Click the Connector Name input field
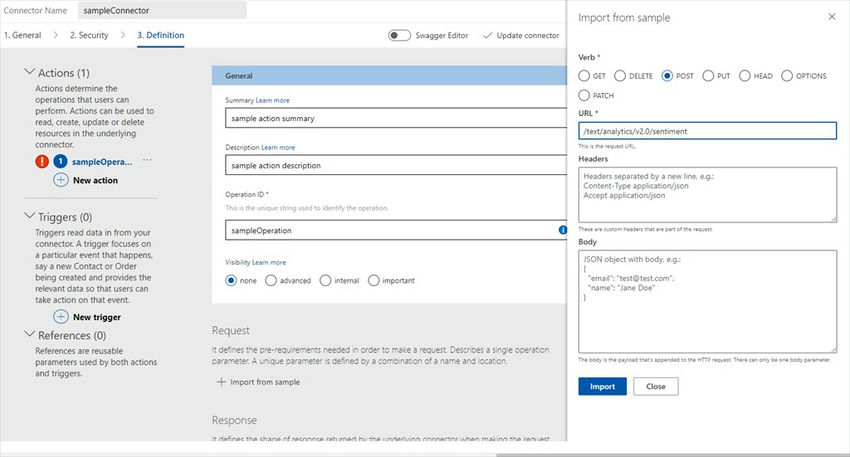The image size is (850, 457). pos(163,10)
